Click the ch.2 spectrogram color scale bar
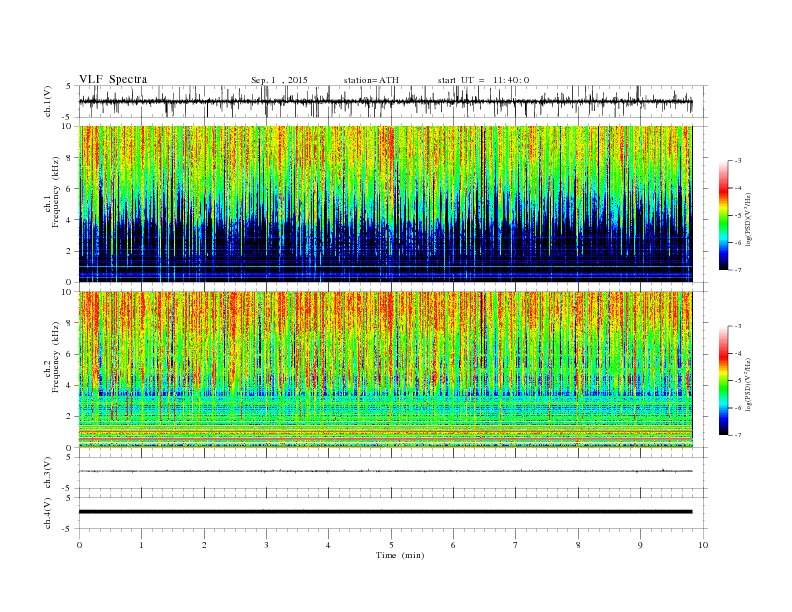The image size is (792, 612). [x=724, y=381]
